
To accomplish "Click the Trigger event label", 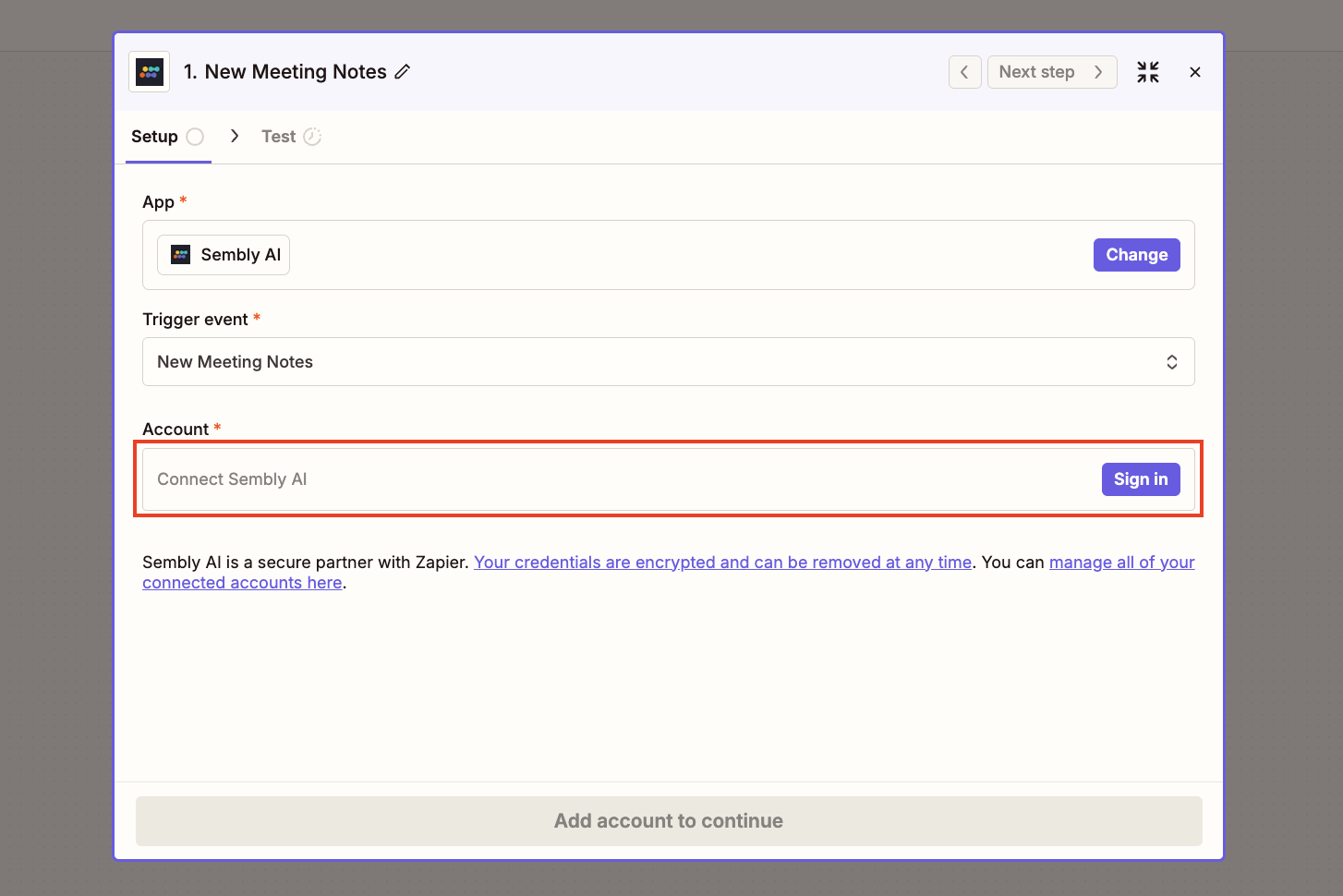I will tap(195, 320).
